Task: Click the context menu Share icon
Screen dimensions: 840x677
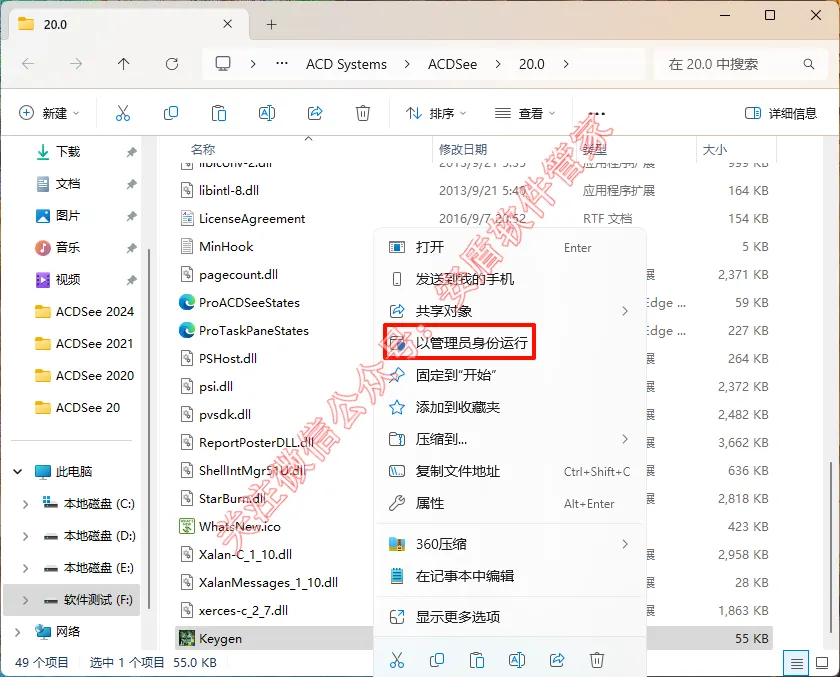Action: point(557,660)
